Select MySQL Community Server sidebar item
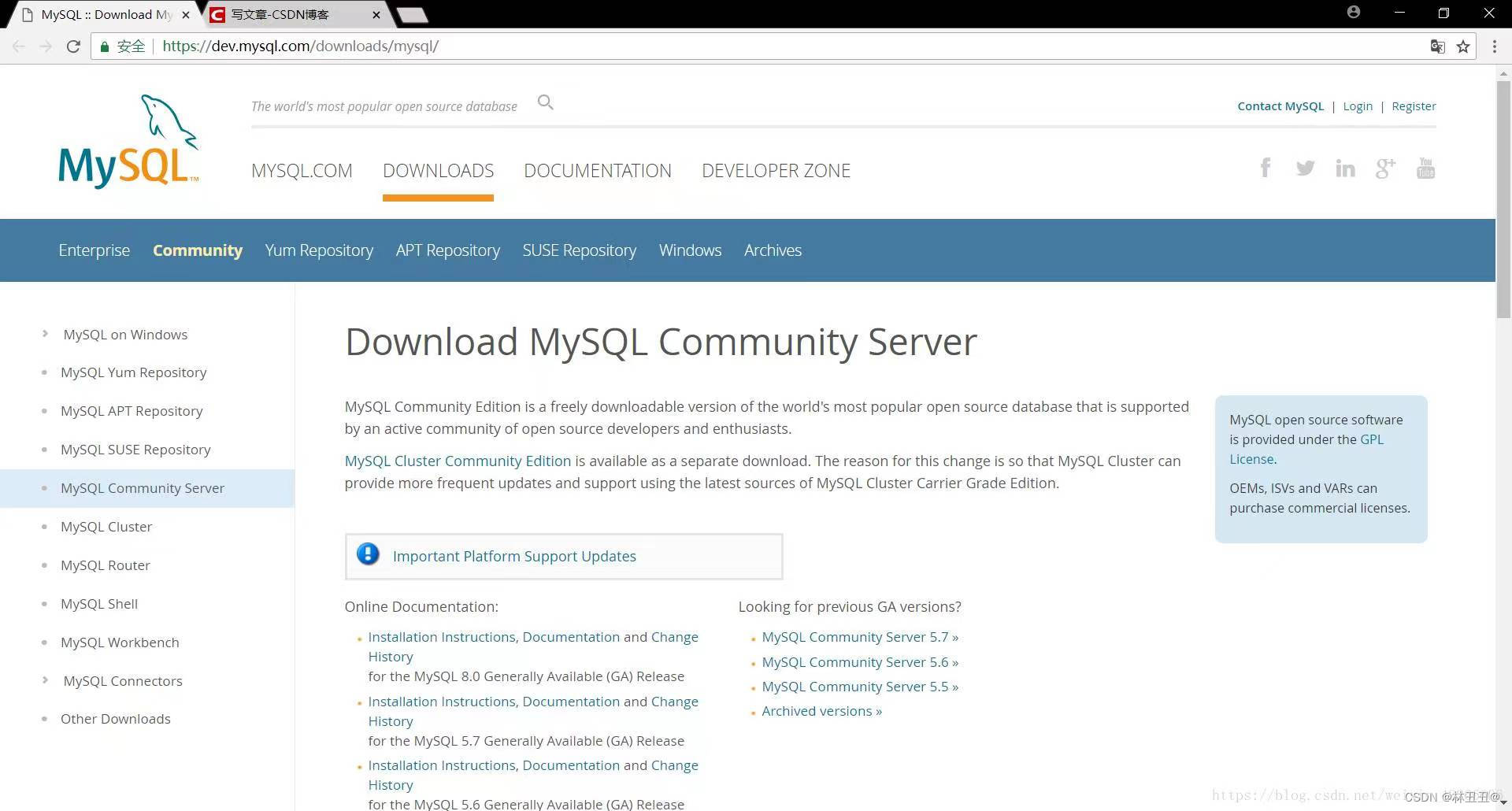 (147, 488)
